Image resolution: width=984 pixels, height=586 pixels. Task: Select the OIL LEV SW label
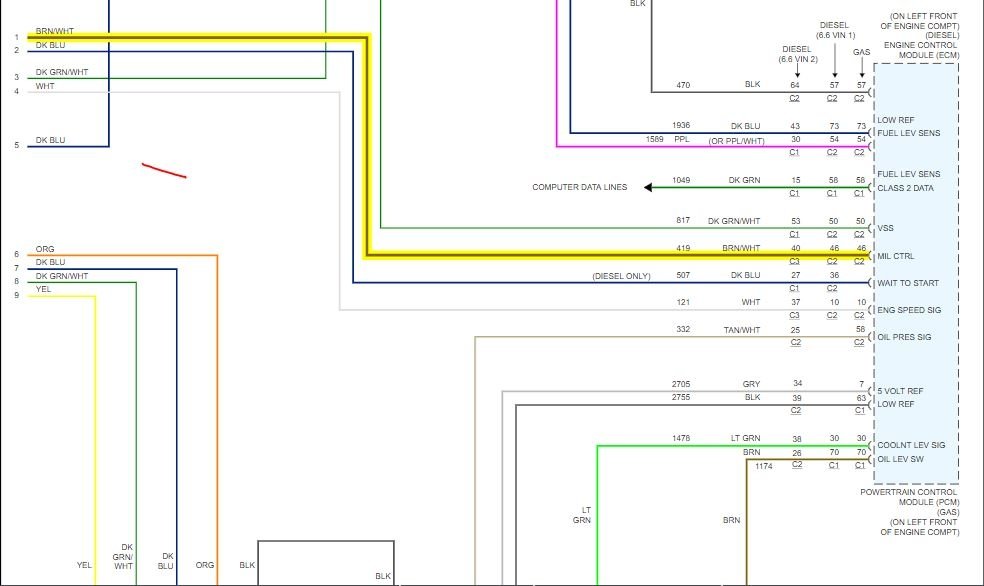click(900, 459)
